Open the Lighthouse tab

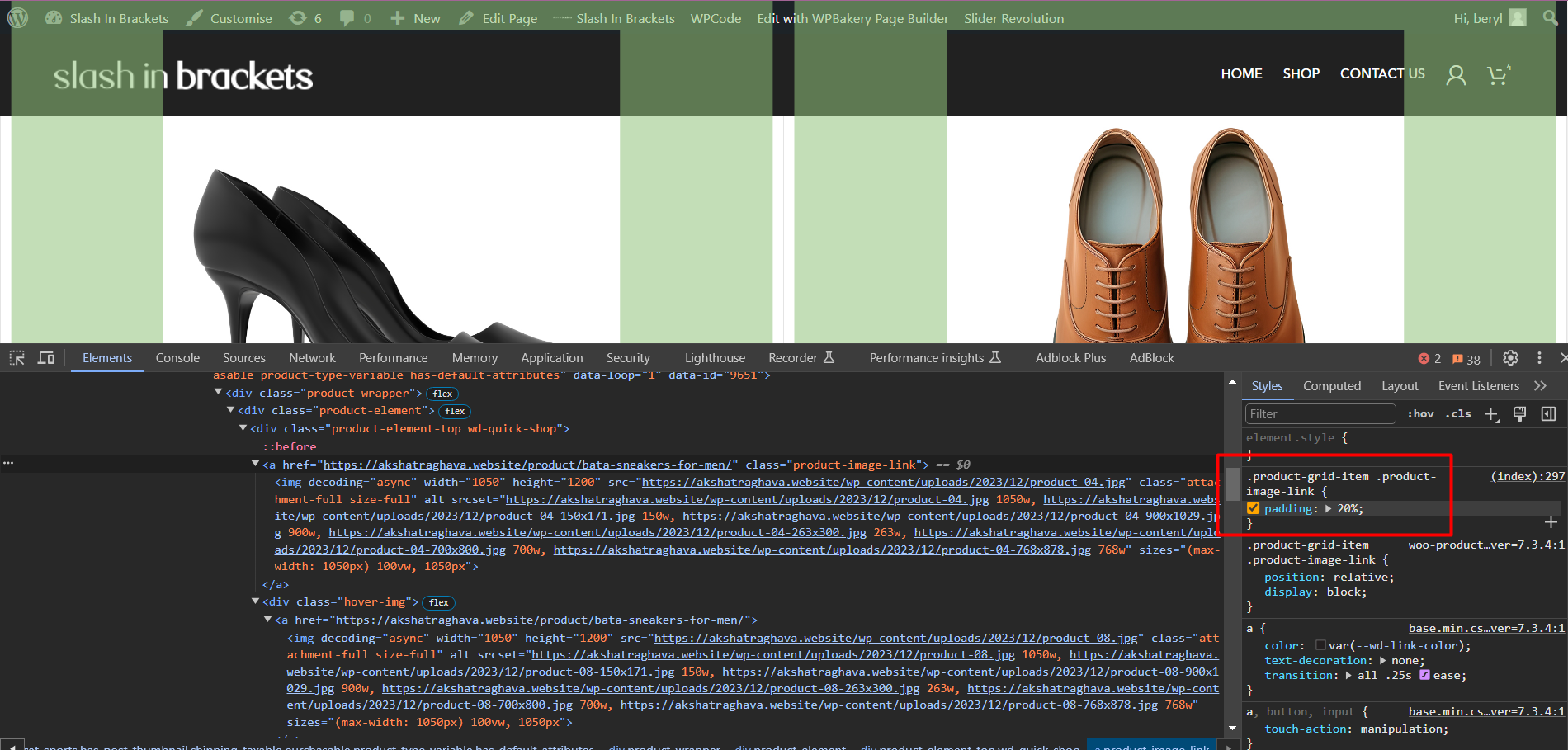point(715,358)
